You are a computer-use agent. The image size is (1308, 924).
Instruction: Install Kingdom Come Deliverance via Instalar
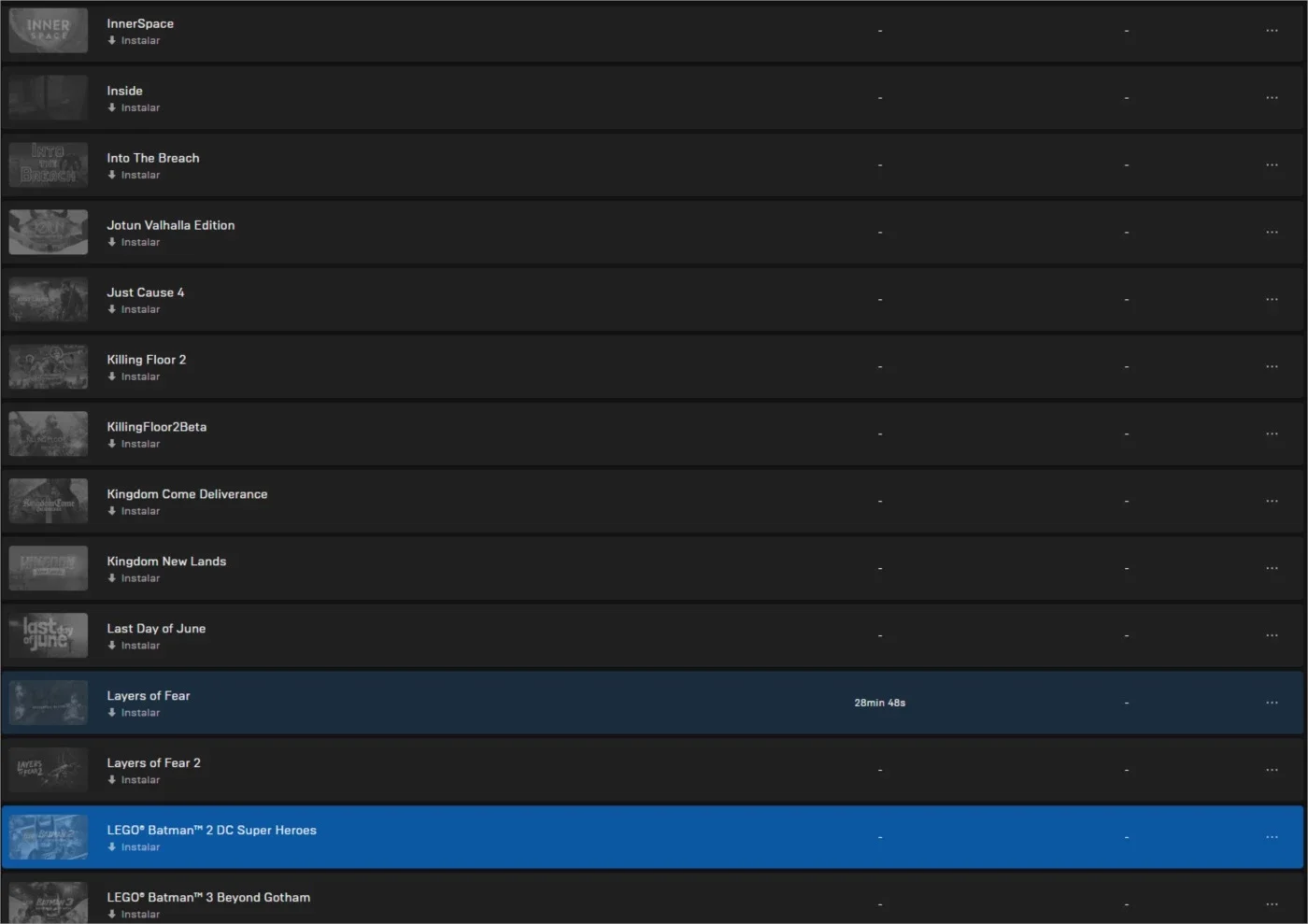pyautogui.click(x=134, y=512)
